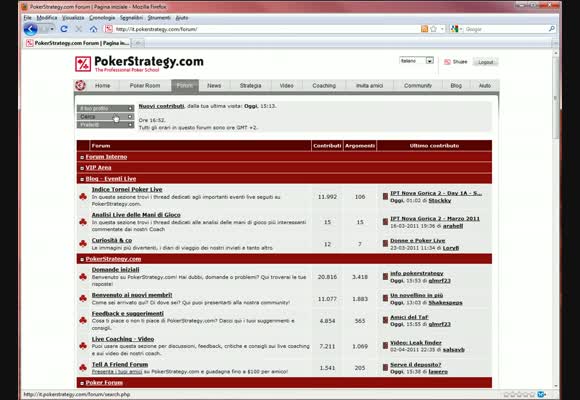Click last-post icon beside Un novellino in più

tap(385, 298)
